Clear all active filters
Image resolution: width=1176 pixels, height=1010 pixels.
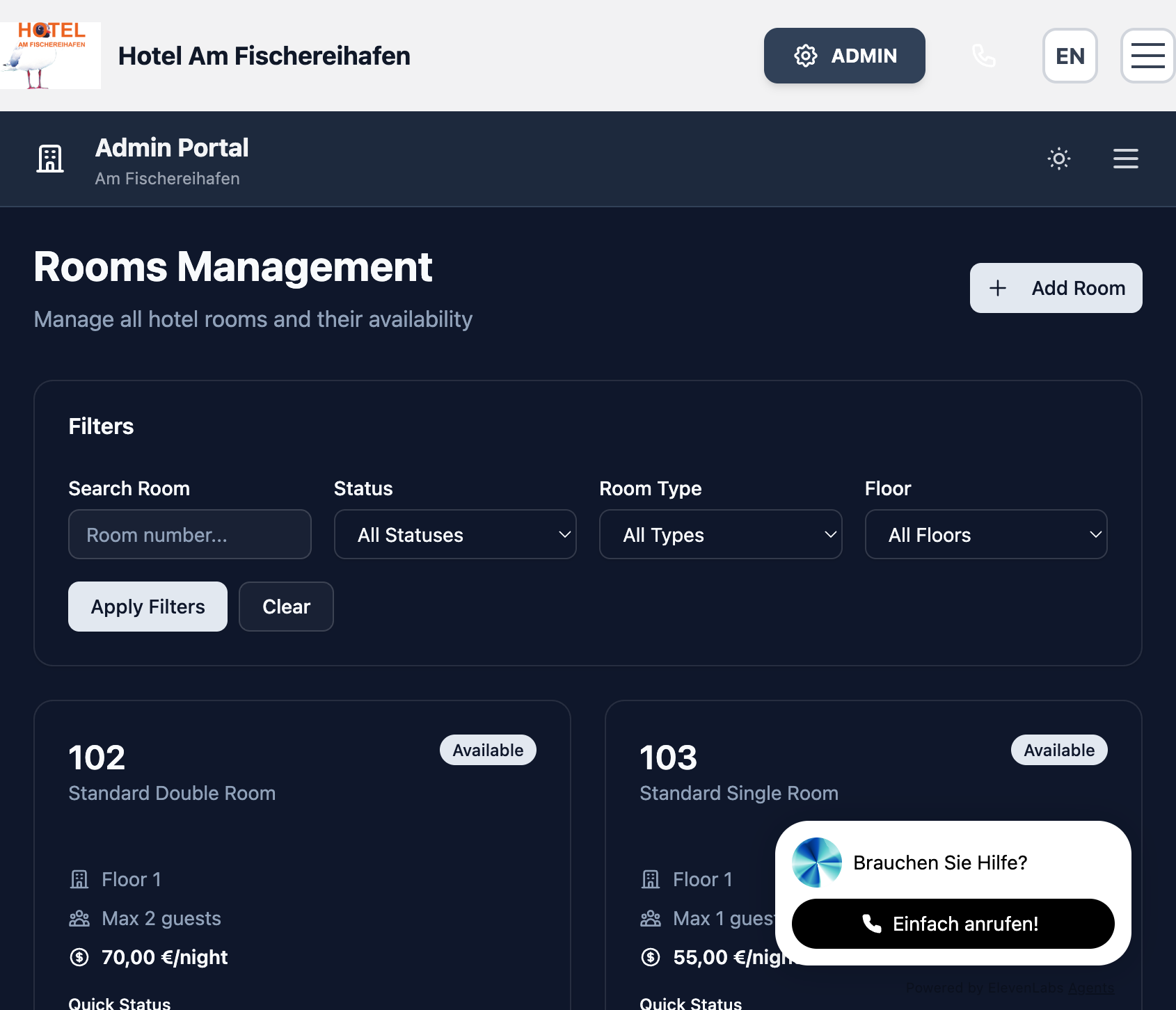(286, 606)
